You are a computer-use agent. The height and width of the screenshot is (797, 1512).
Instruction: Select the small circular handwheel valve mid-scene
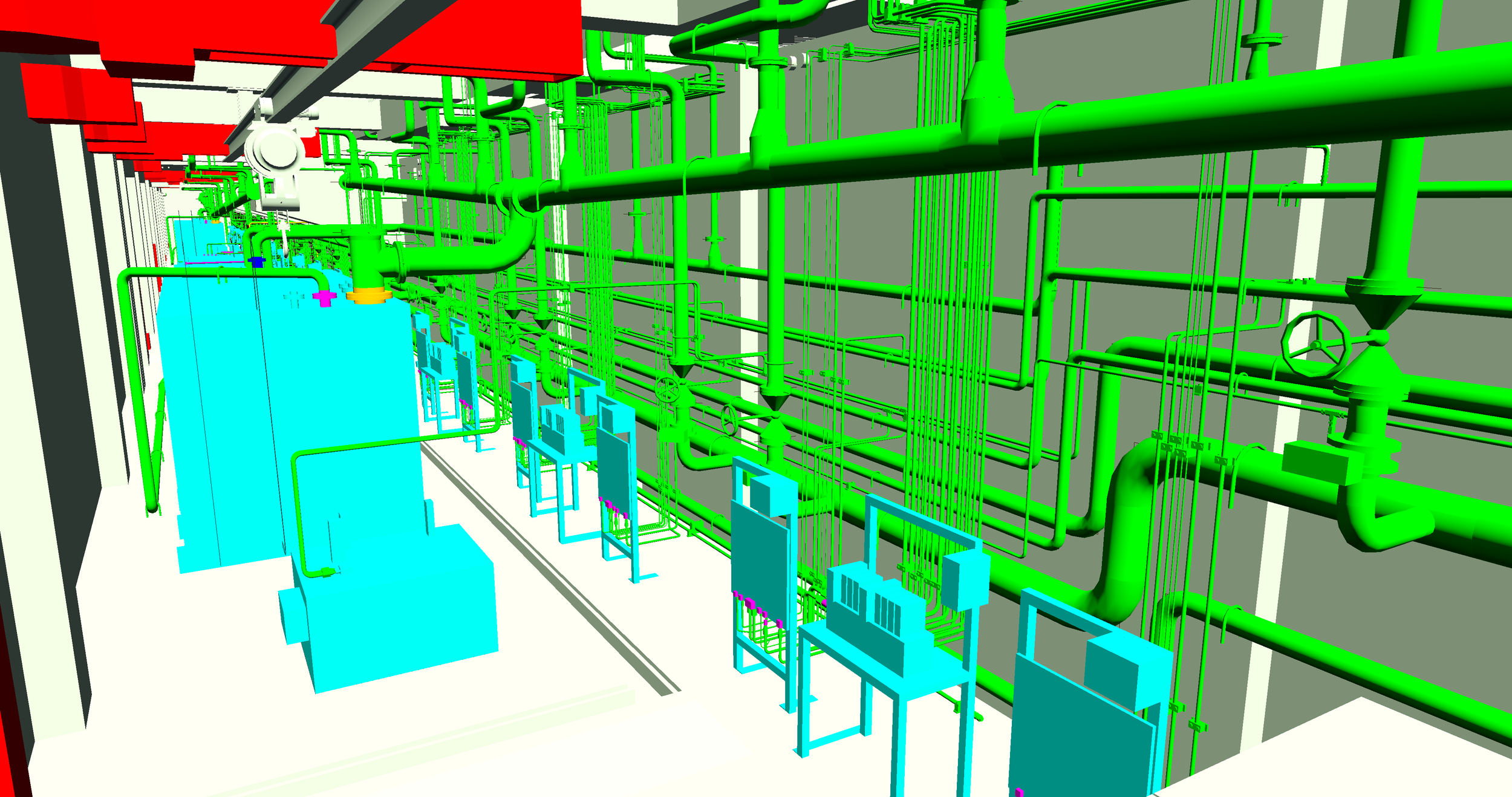click(668, 389)
